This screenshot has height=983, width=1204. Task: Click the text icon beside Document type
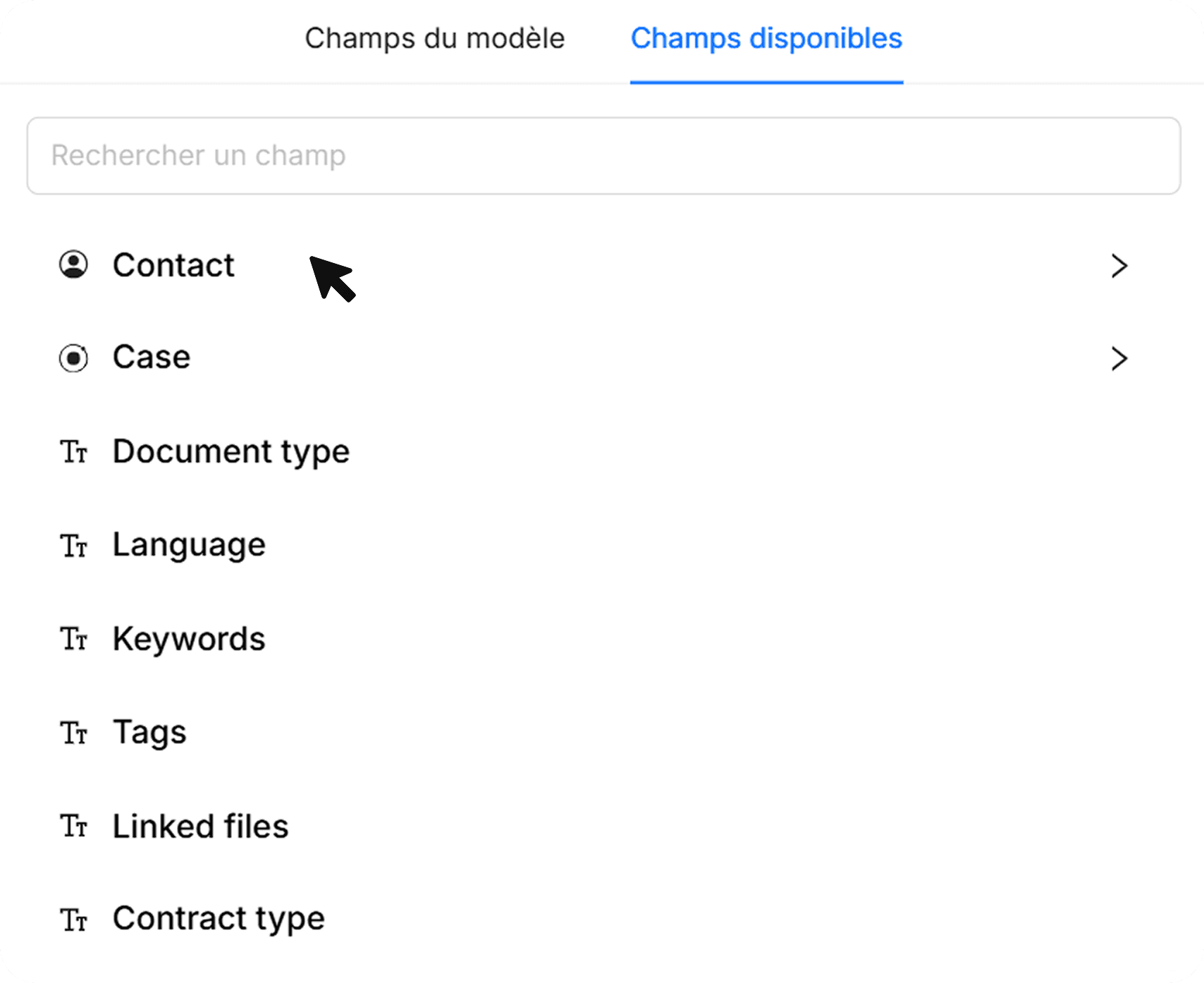click(x=73, y=452)
